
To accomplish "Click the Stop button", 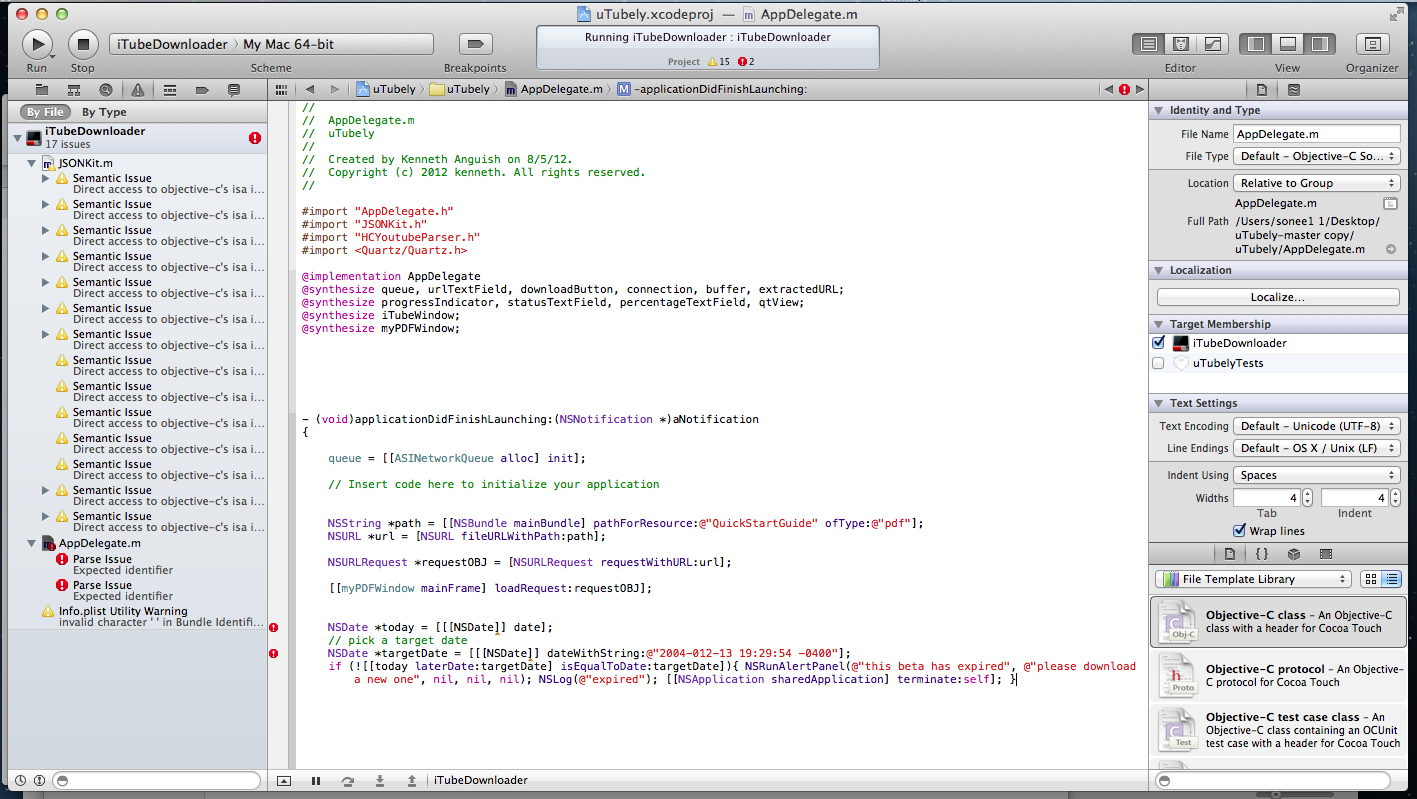I will point(83,44).
